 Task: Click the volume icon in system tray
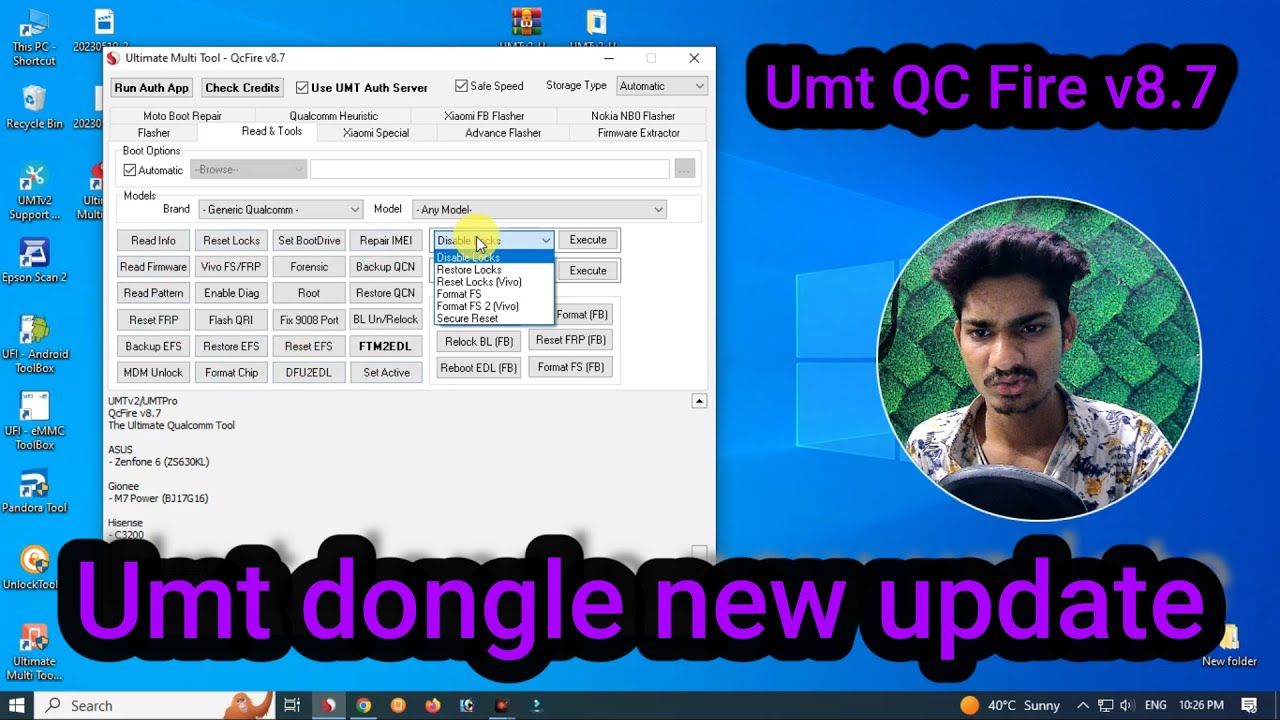[x=1127, y=705]
